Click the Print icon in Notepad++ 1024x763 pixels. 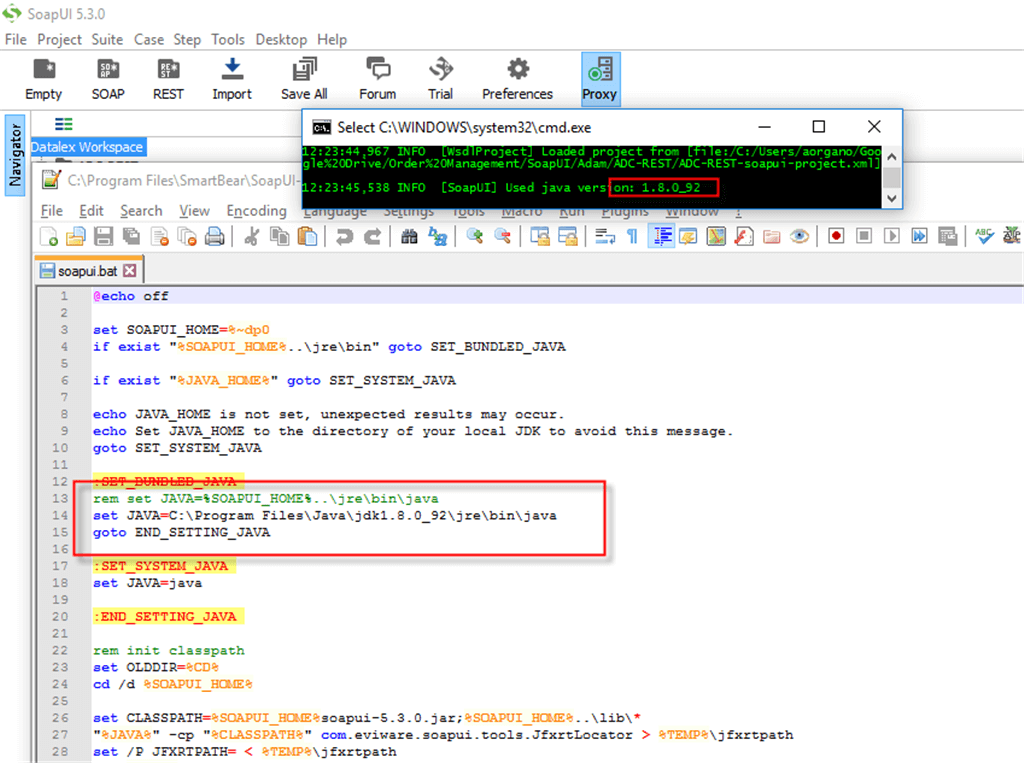[215, 236]
